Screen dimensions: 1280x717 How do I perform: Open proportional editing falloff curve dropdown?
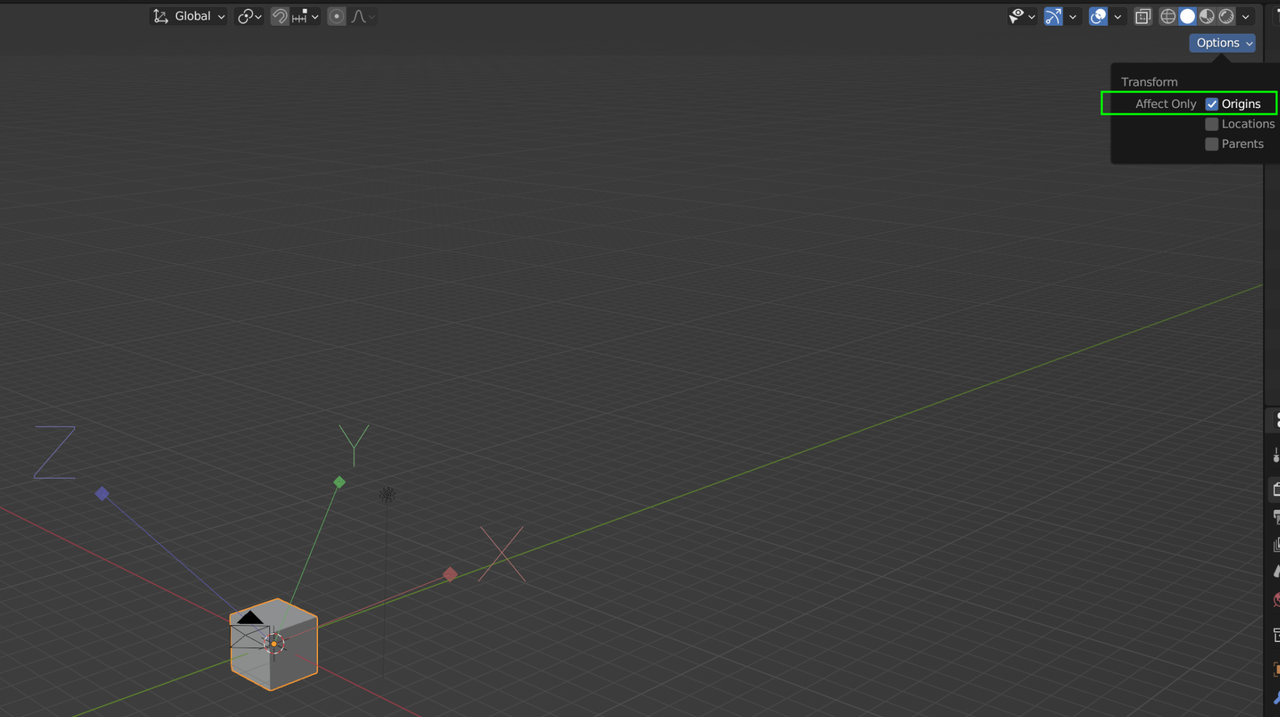point(363,16)
